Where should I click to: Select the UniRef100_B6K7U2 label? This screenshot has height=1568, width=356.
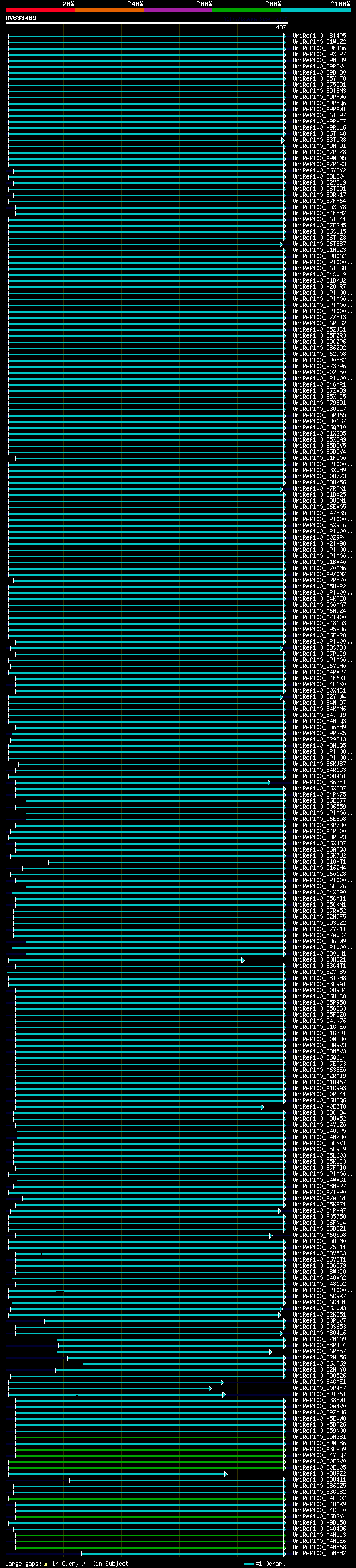(319, 855)
